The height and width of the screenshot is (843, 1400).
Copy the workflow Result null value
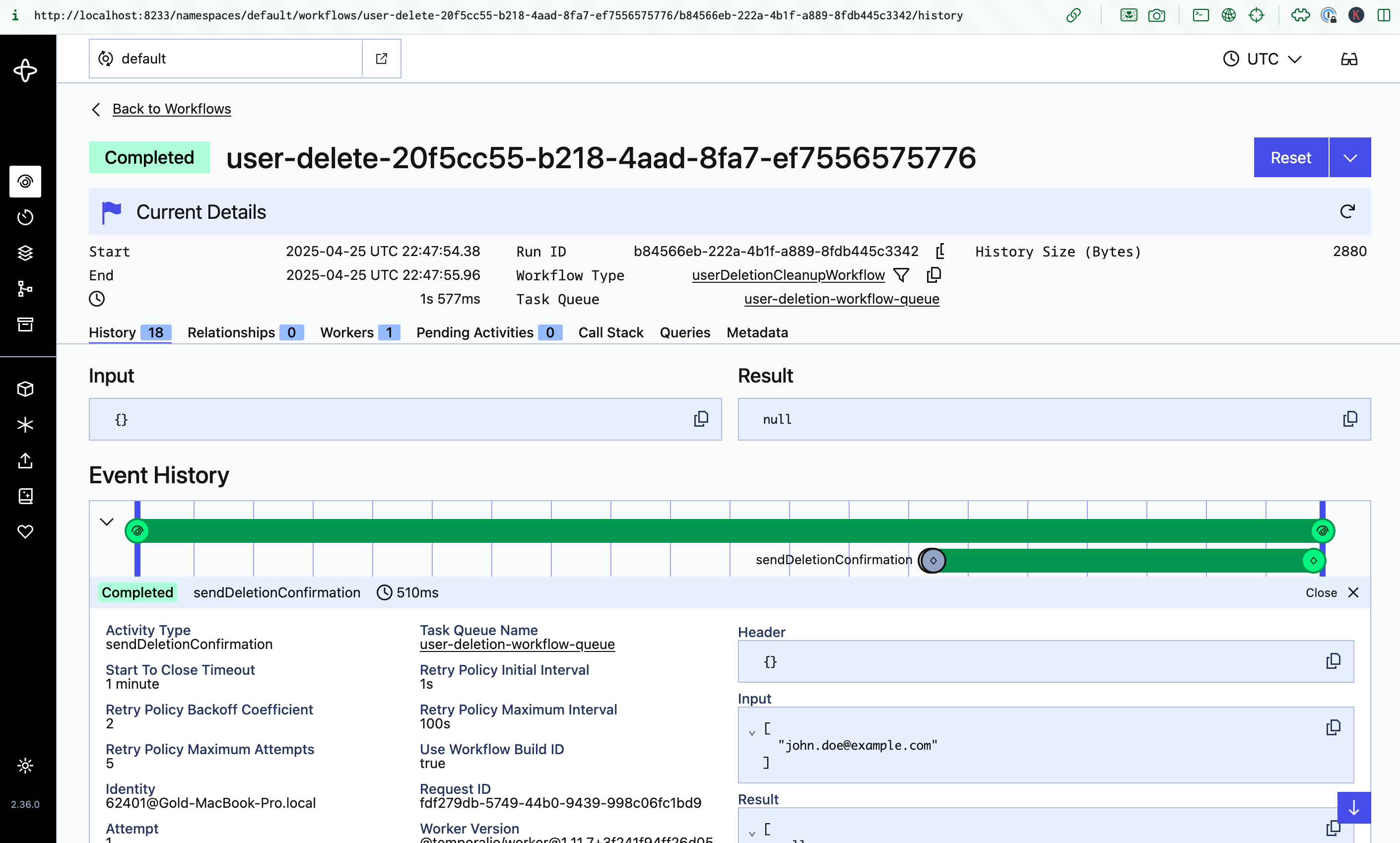(1350, 419)
